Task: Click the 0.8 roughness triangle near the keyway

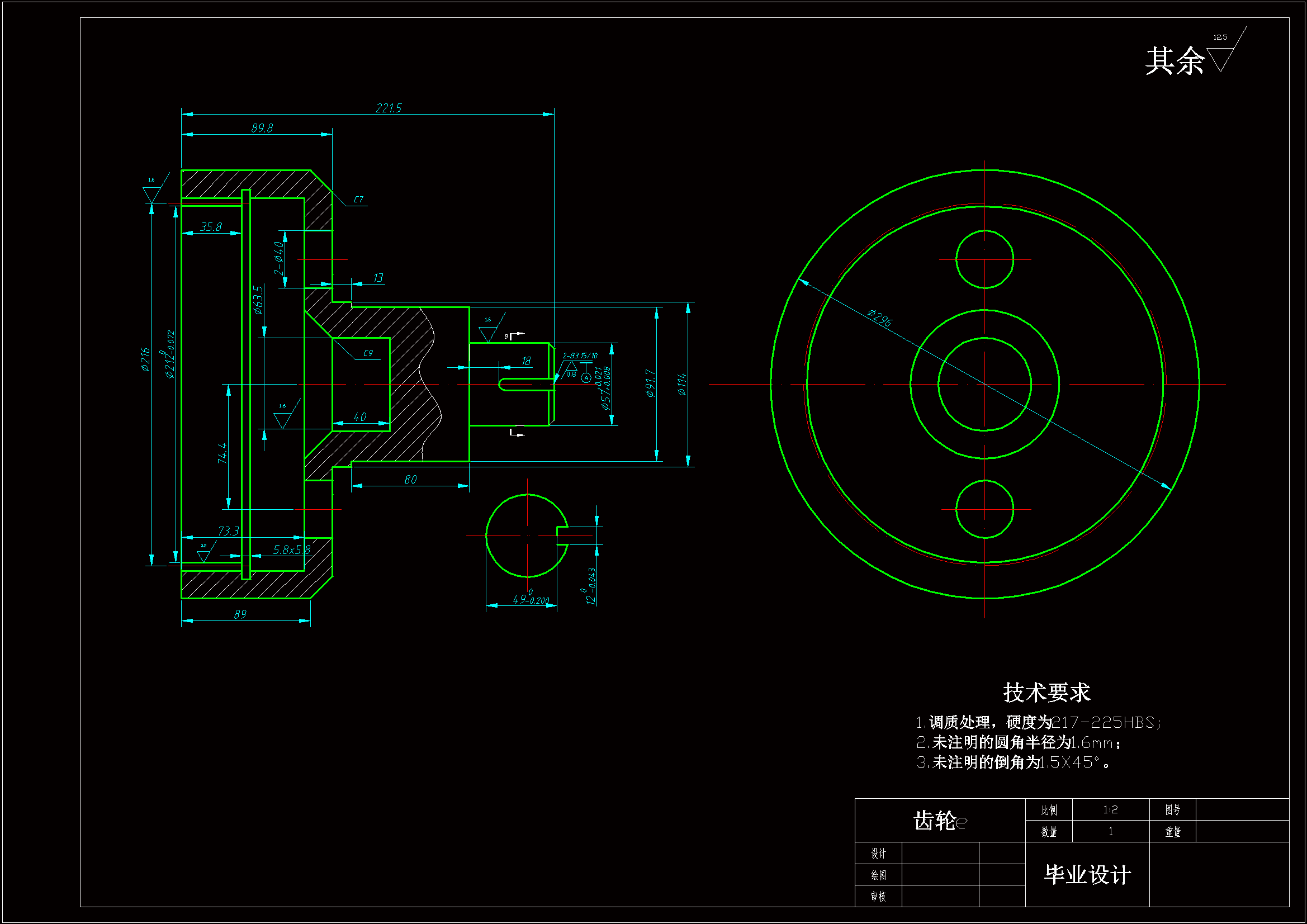Action: 570,368
